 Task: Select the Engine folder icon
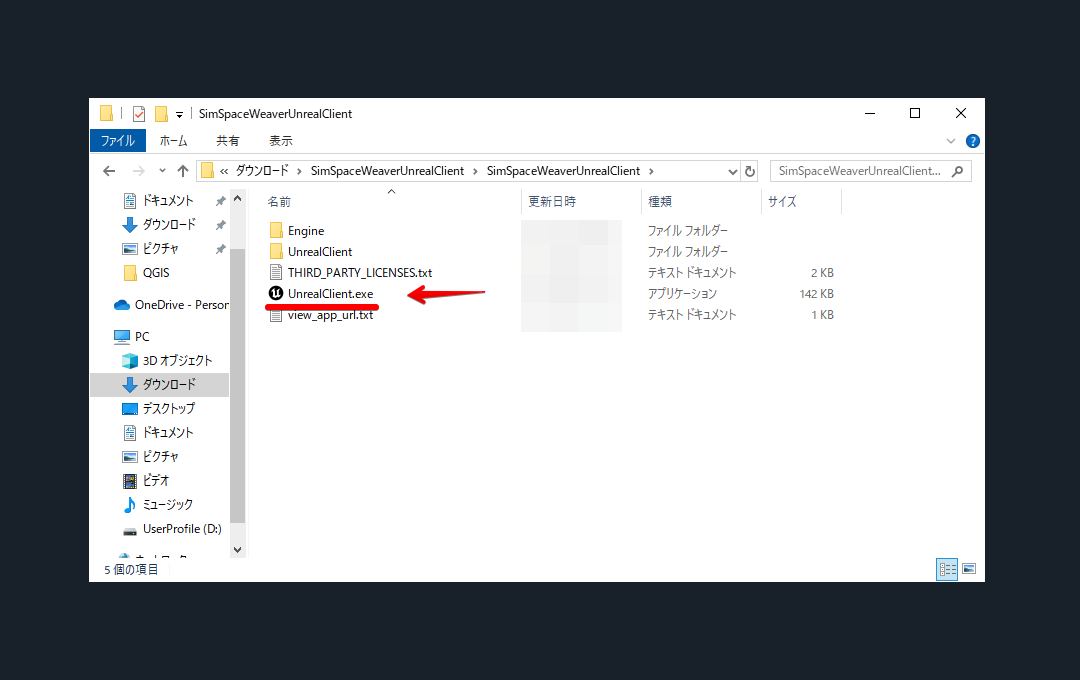(276, 230)
